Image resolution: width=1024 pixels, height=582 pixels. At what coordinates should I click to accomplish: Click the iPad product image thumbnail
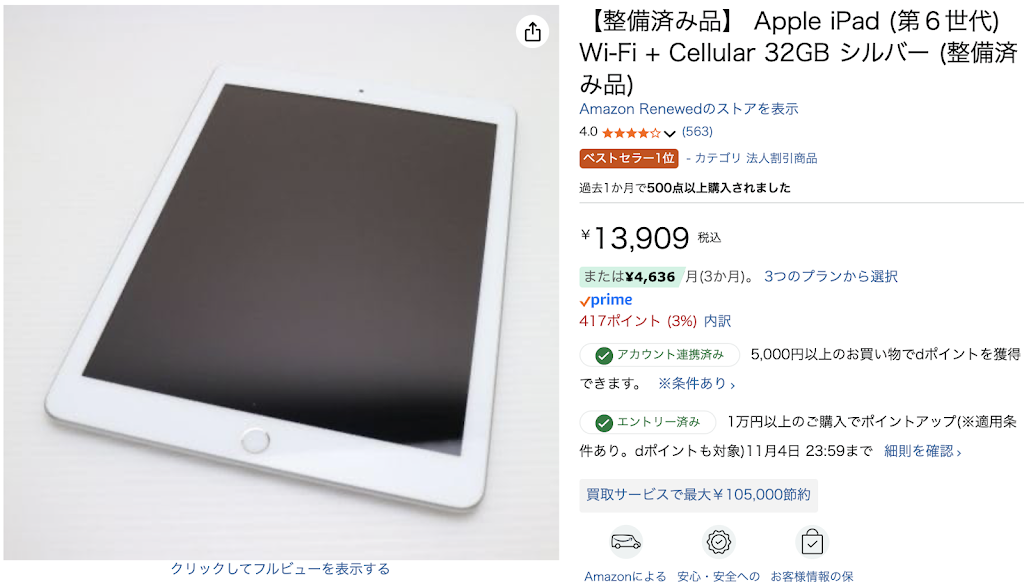[281, 282]
